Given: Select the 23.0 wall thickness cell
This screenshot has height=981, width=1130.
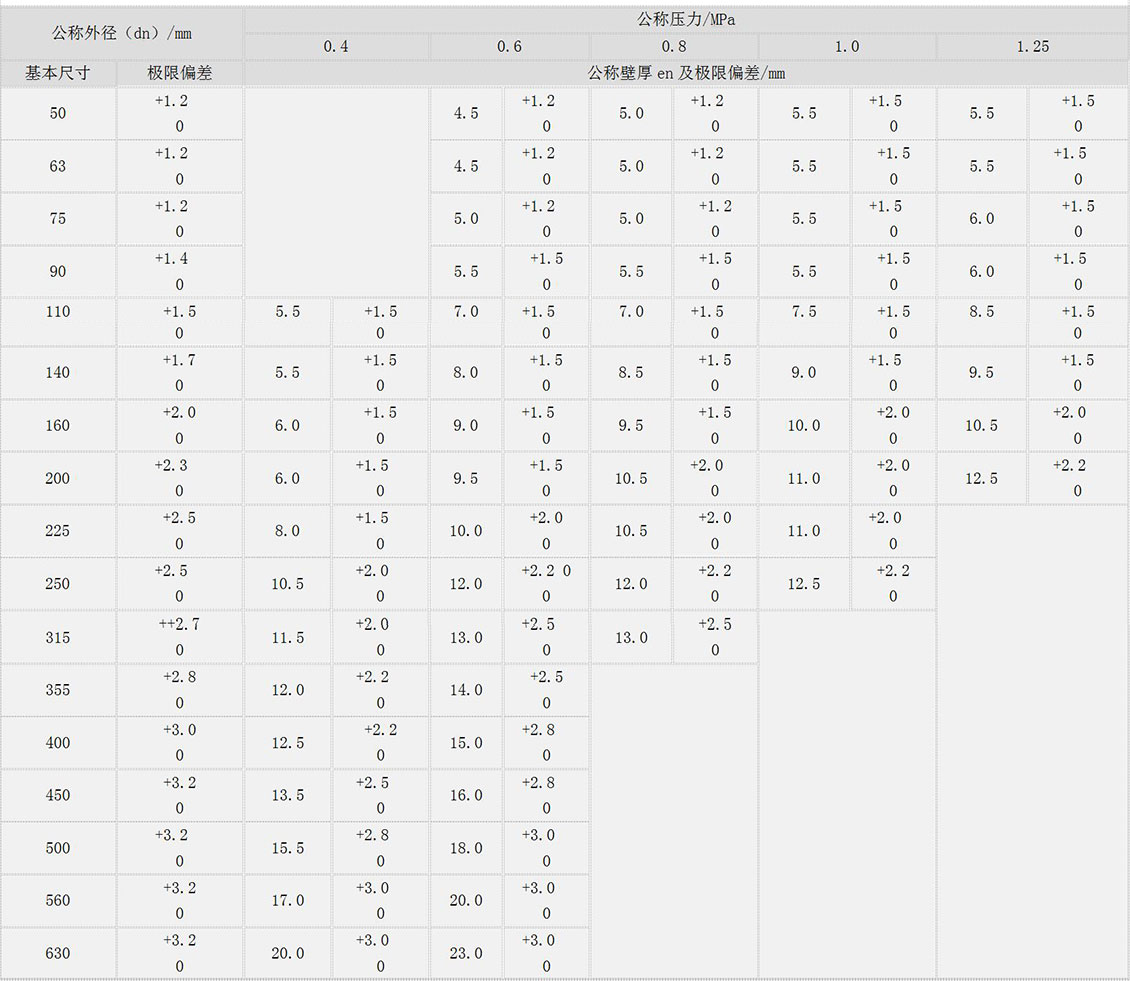Looking at the screenshot, I should click(x=466, y=953).
